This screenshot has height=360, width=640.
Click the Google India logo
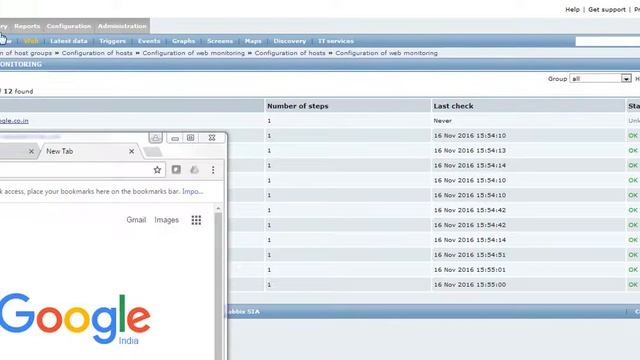click(75, 319)
